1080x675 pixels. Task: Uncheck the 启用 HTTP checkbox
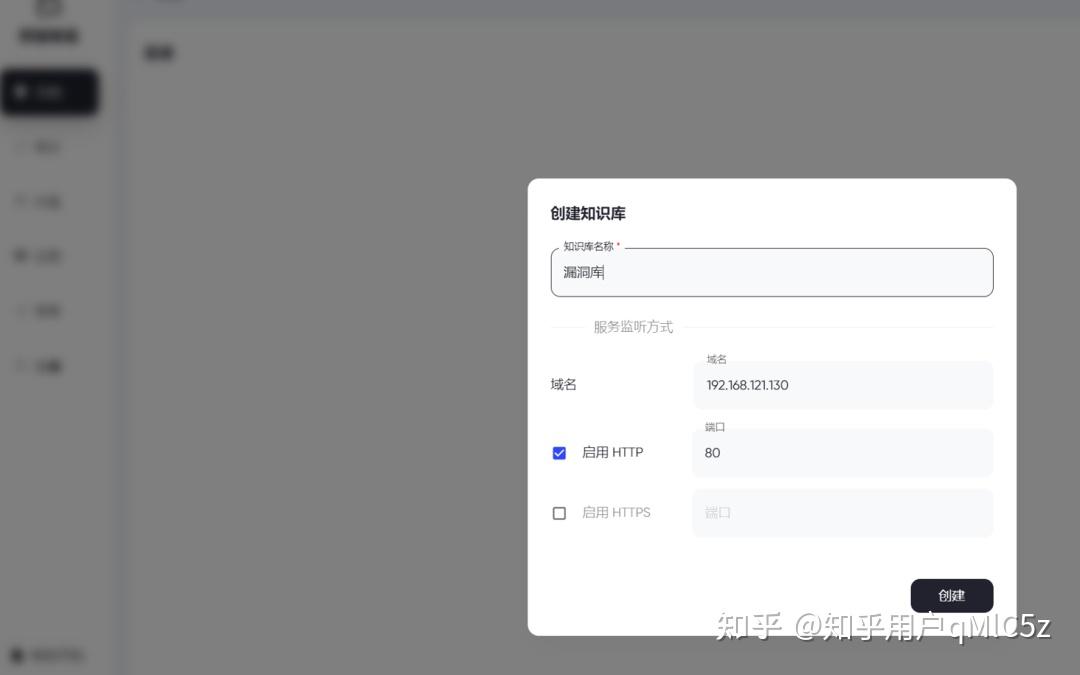coord(559,453)
